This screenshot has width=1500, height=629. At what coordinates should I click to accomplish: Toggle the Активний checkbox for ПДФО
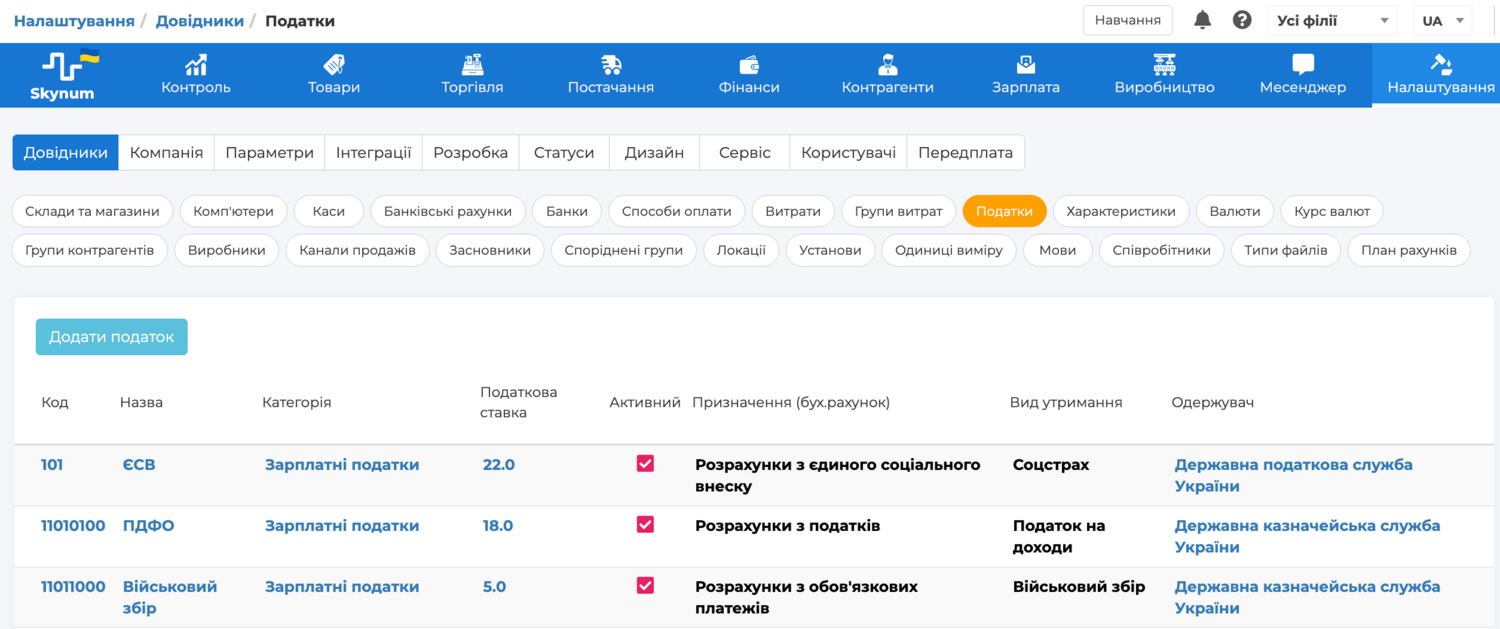pos(645,524)
